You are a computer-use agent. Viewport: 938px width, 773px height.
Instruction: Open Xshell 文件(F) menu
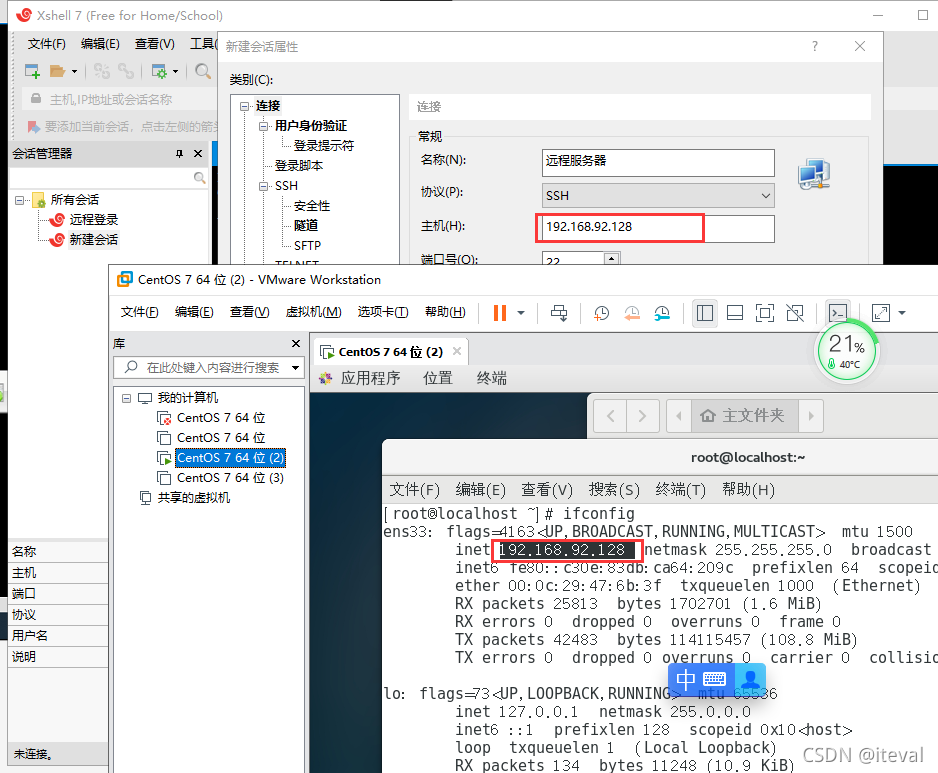click(x=47, y=44)
